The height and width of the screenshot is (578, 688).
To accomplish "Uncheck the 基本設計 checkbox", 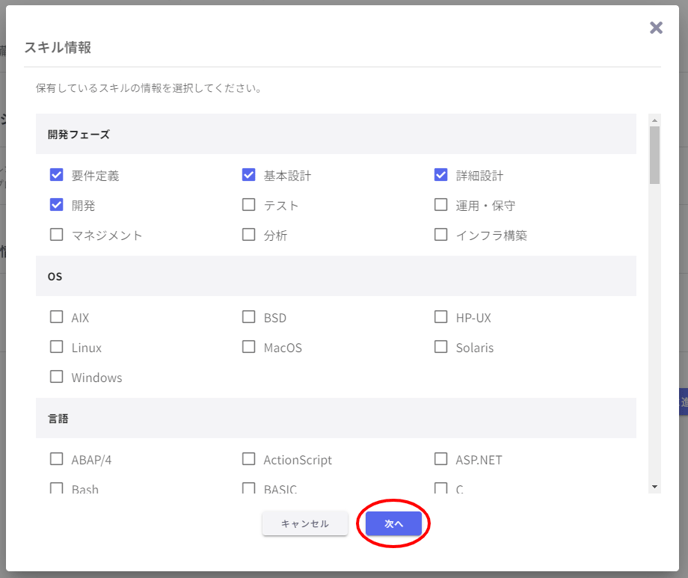I will [x=249, y=175].
